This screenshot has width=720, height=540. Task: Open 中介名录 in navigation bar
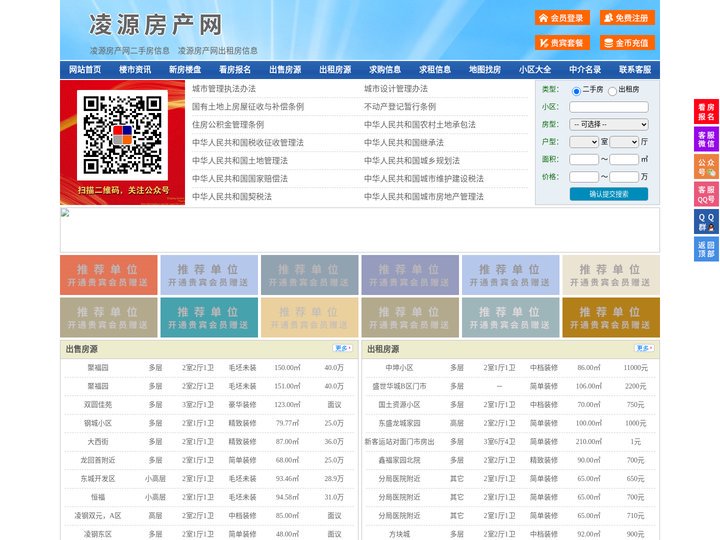tap(585, 70)
